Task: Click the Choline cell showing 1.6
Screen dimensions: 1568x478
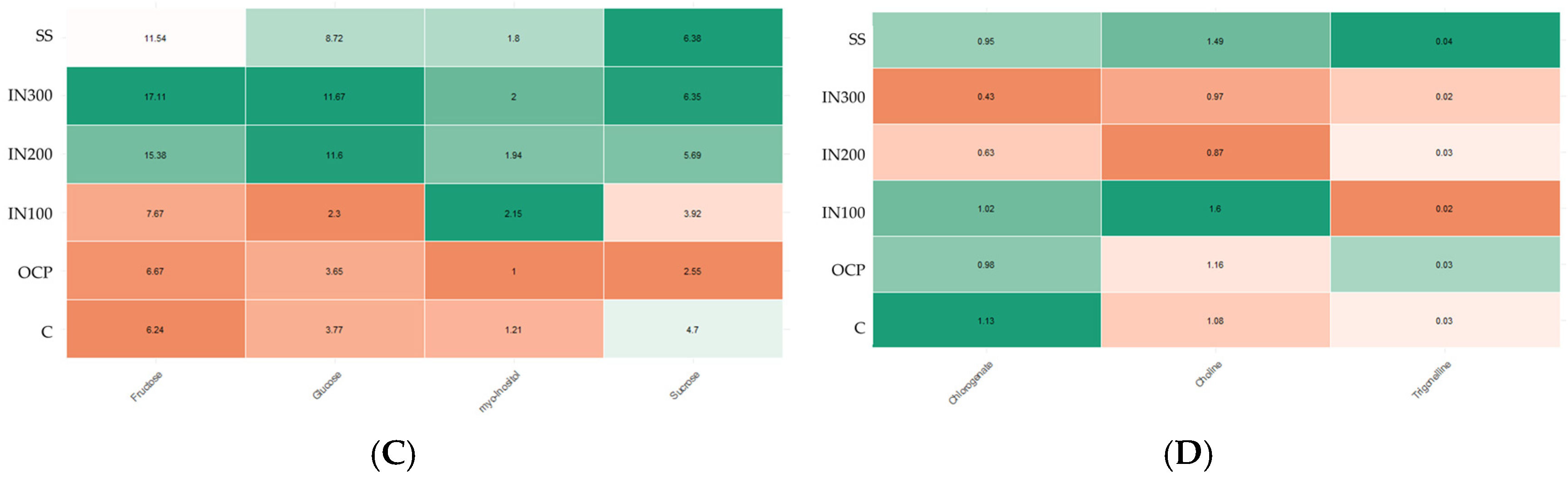Action: (x=1215, y=208)
